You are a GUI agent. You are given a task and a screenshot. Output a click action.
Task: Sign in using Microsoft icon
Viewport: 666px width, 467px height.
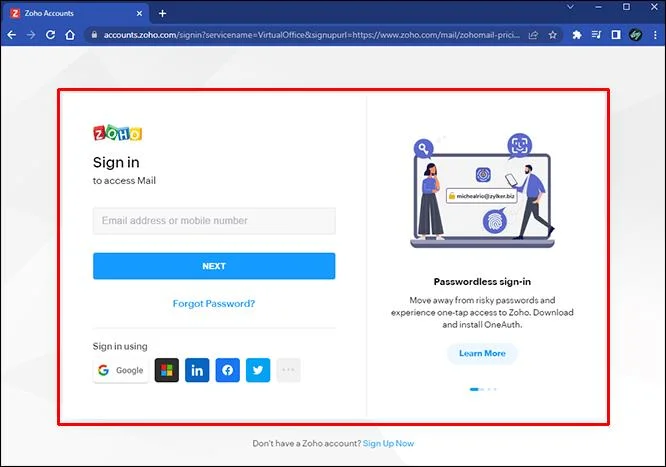pyautogui.click(x=166, y=370)
